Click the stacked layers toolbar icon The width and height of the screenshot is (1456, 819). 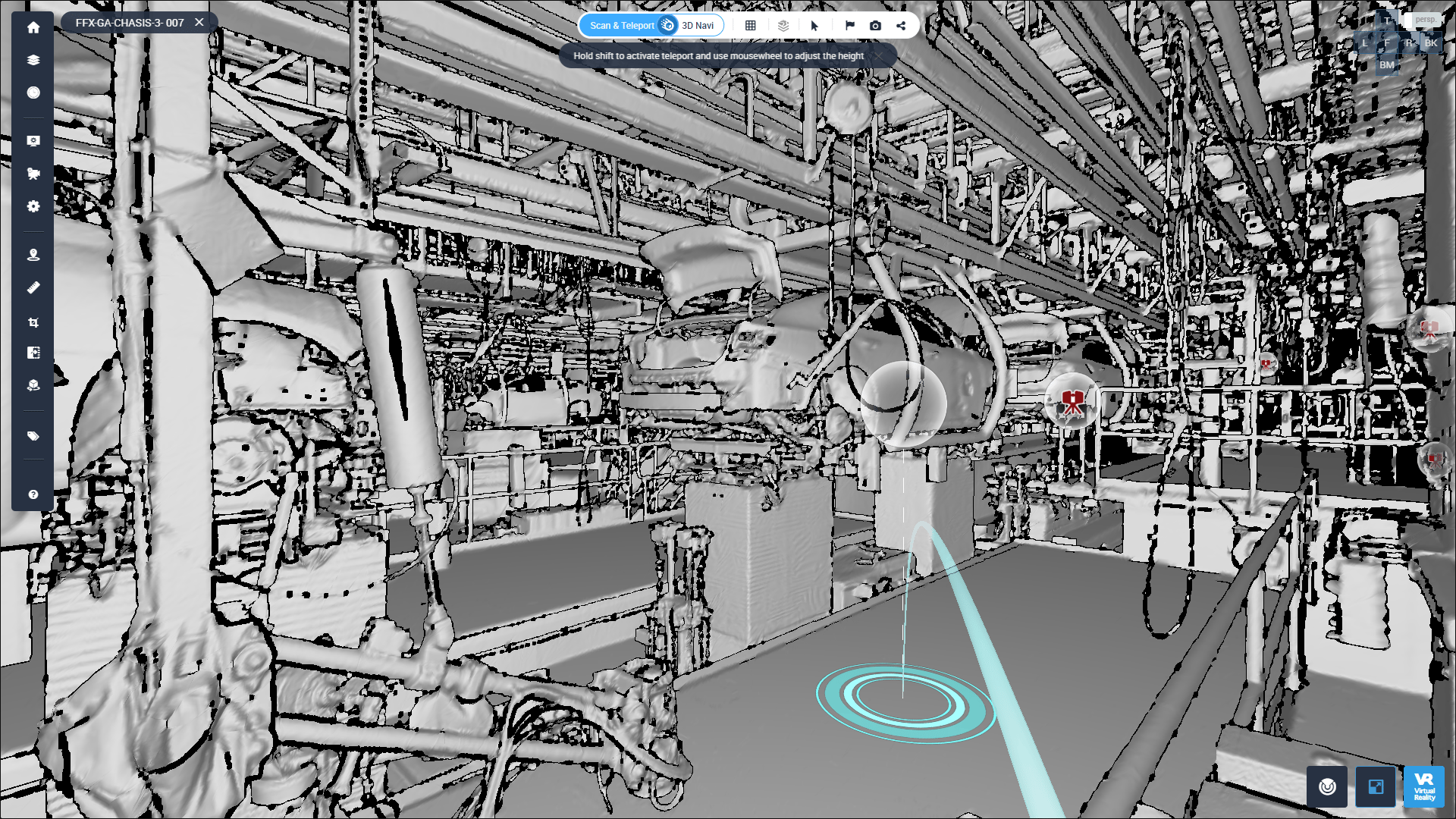(783, 25)
